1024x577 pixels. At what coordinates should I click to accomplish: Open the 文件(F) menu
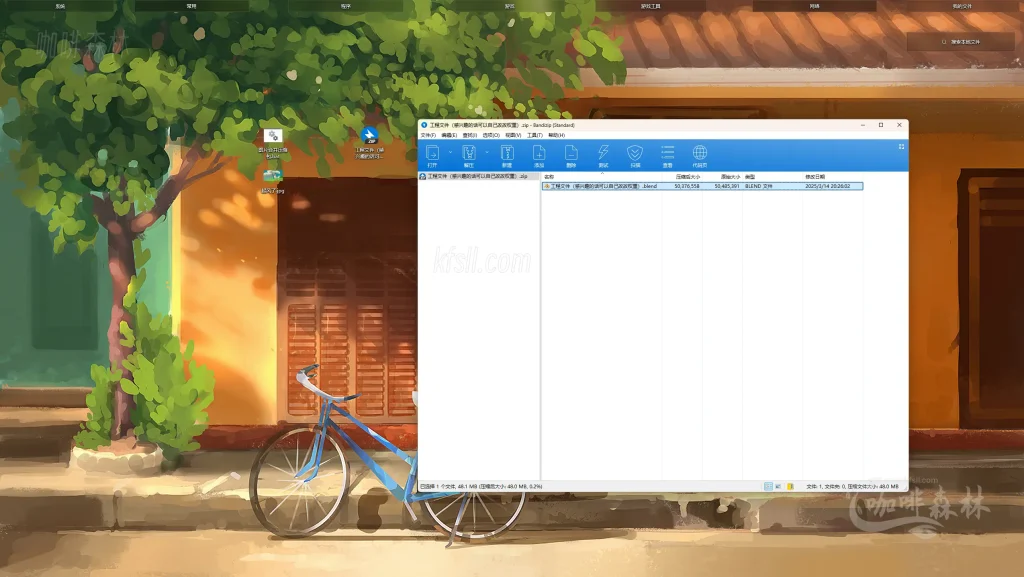coord(427,135)
